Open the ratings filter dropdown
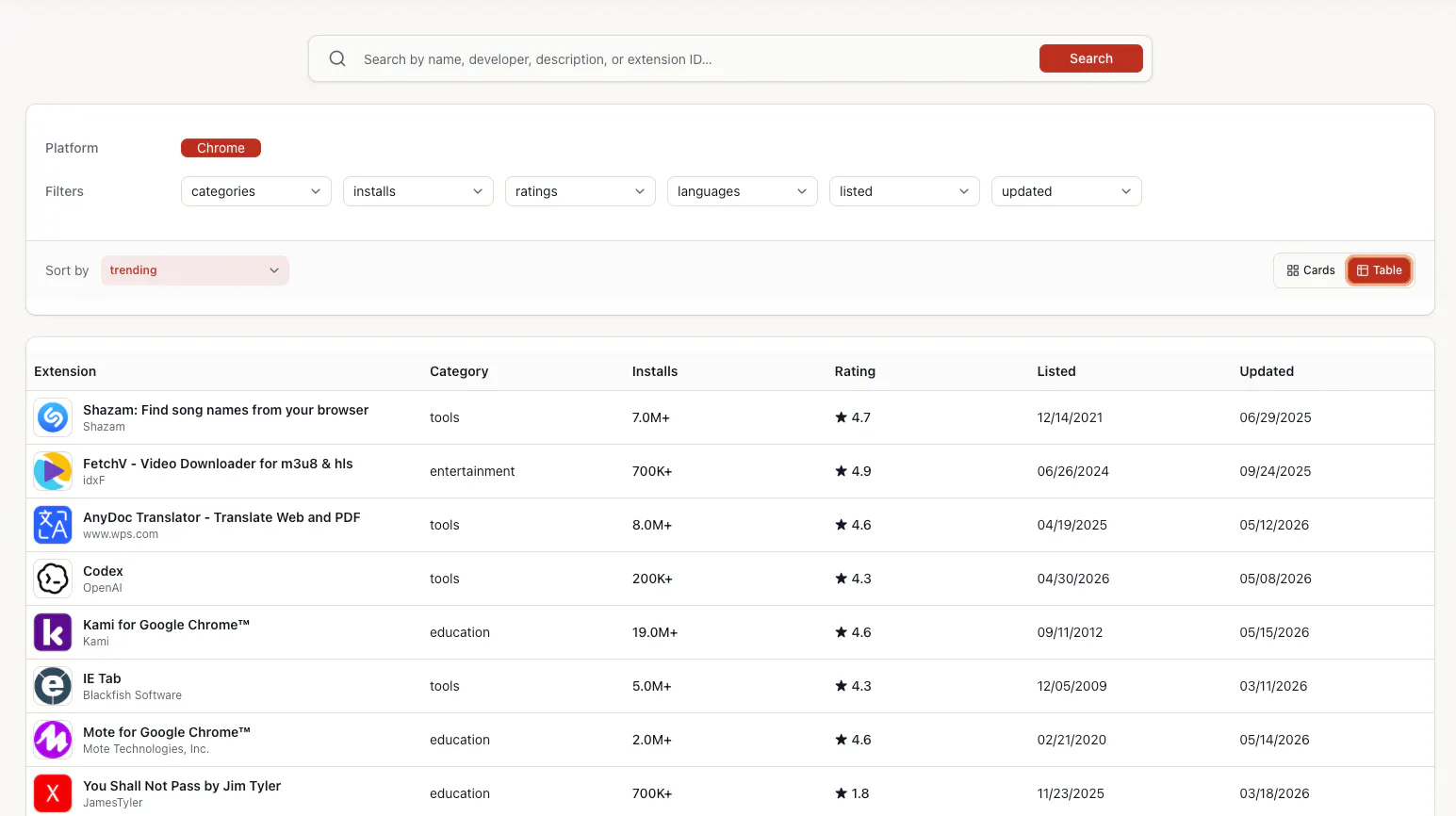1456x816 pixels. pyautogui.click(x=581, y=191)
